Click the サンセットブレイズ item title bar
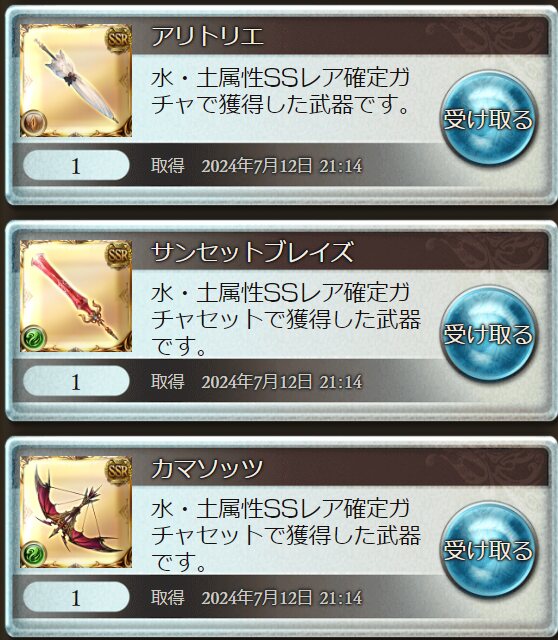558x640 pixels. coord(340,251)
